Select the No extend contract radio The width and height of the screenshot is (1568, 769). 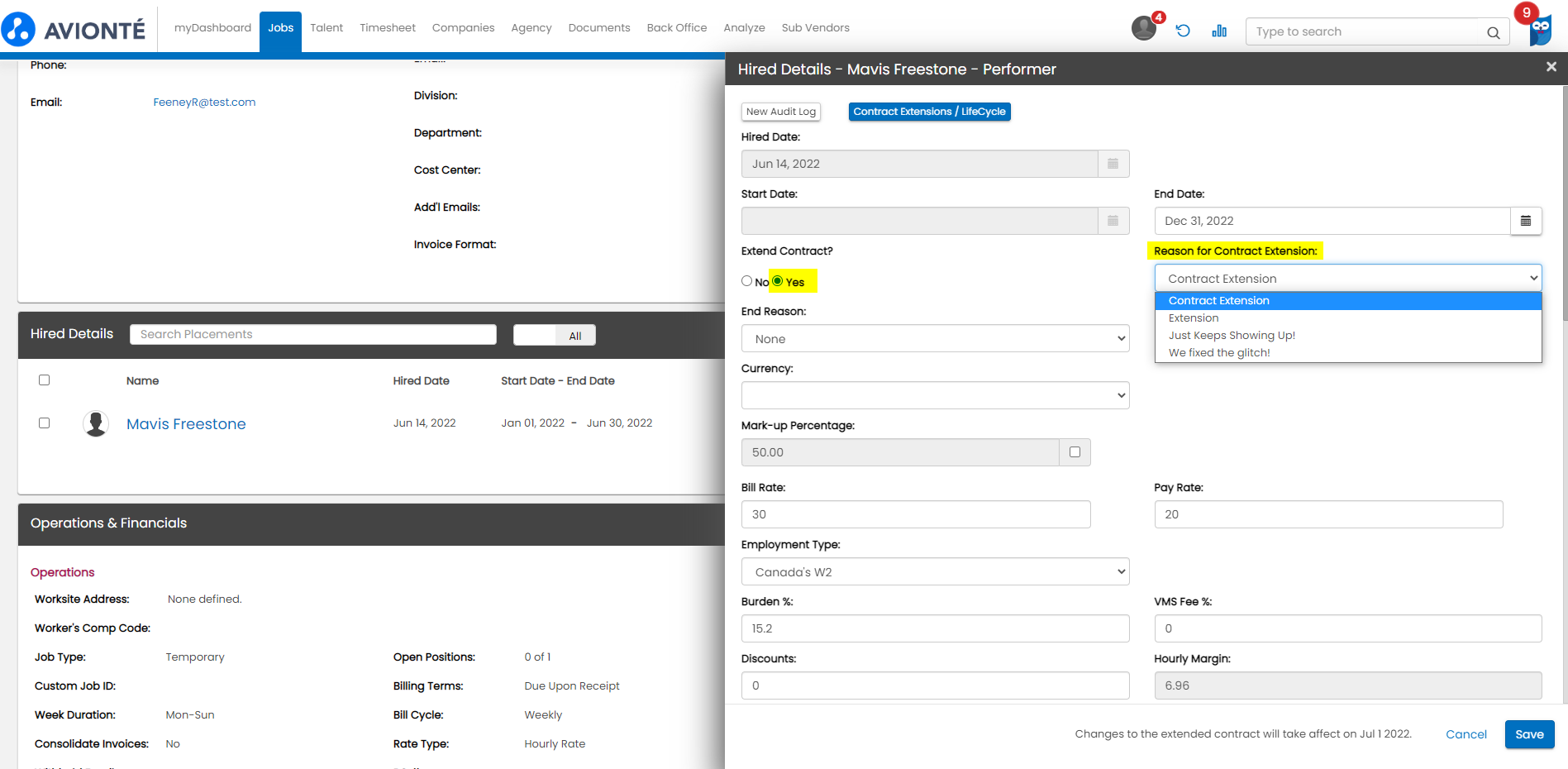point(746,281)
